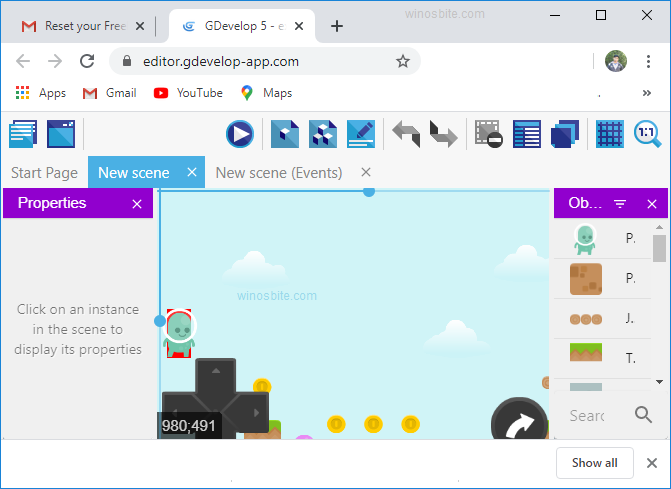Open the objects editor icon
Screen dimensions: 671x489
285,134
